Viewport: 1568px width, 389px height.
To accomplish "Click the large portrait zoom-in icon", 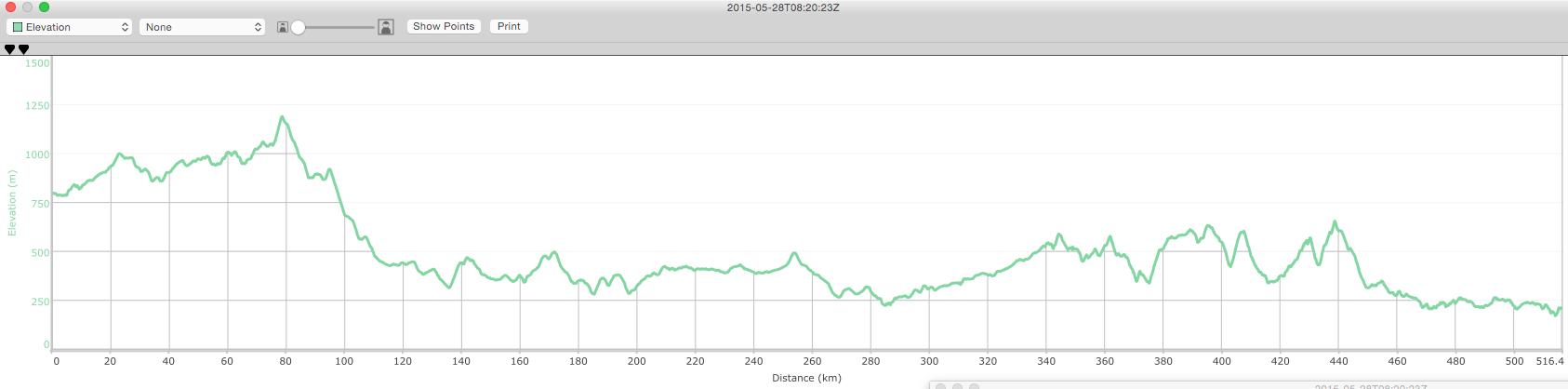I will point(386,27).
